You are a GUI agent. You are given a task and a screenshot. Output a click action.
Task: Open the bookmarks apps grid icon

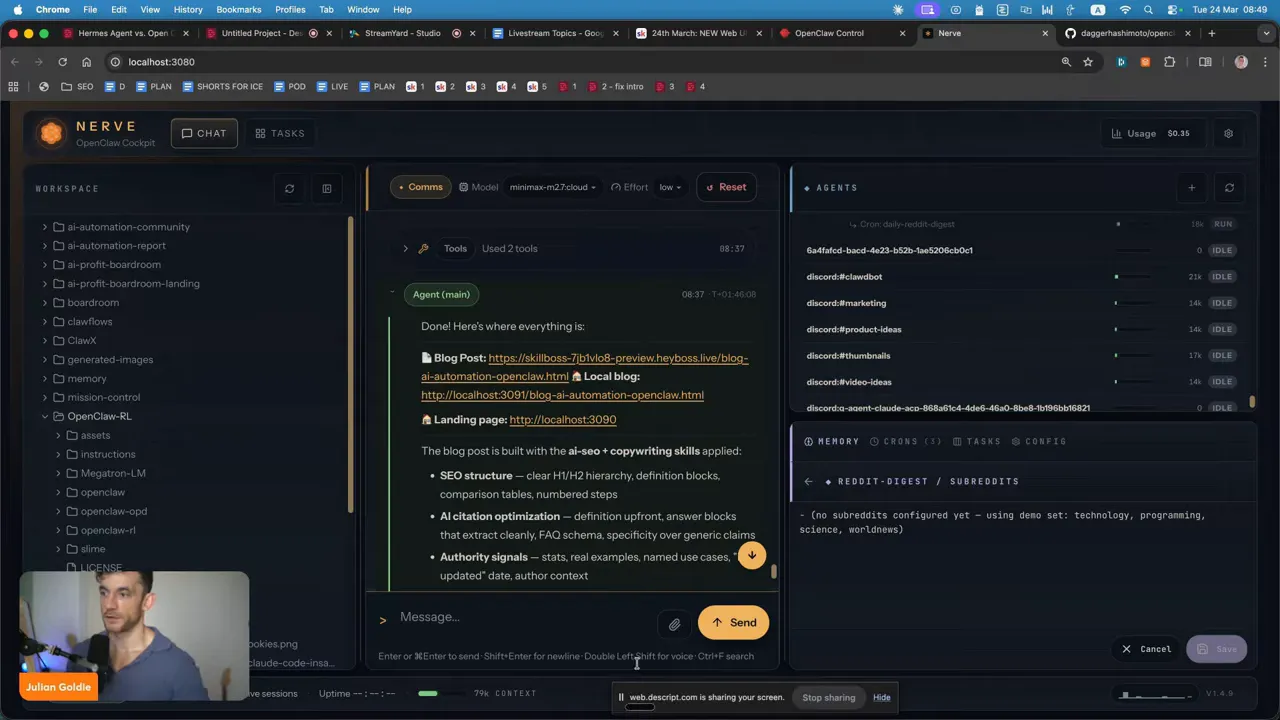(13, 87)
